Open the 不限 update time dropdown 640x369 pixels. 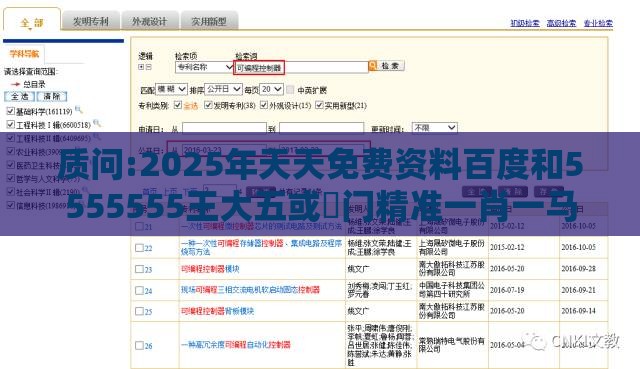pos(434,128)
